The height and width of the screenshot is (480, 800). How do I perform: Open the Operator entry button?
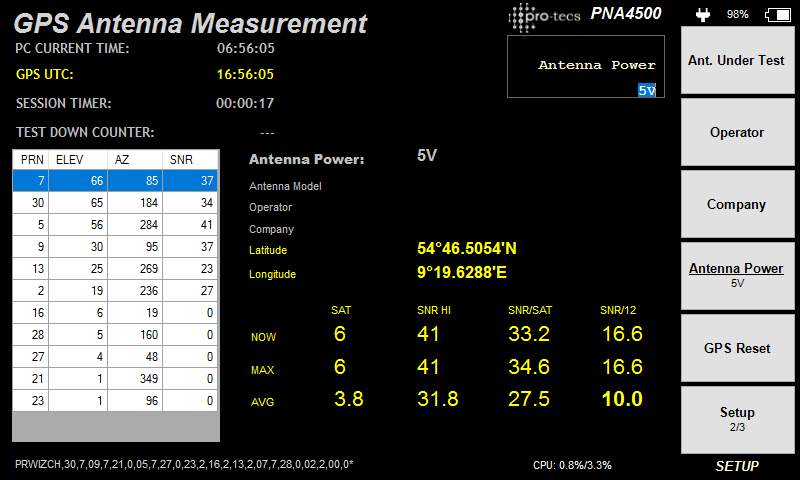[737, 133]
